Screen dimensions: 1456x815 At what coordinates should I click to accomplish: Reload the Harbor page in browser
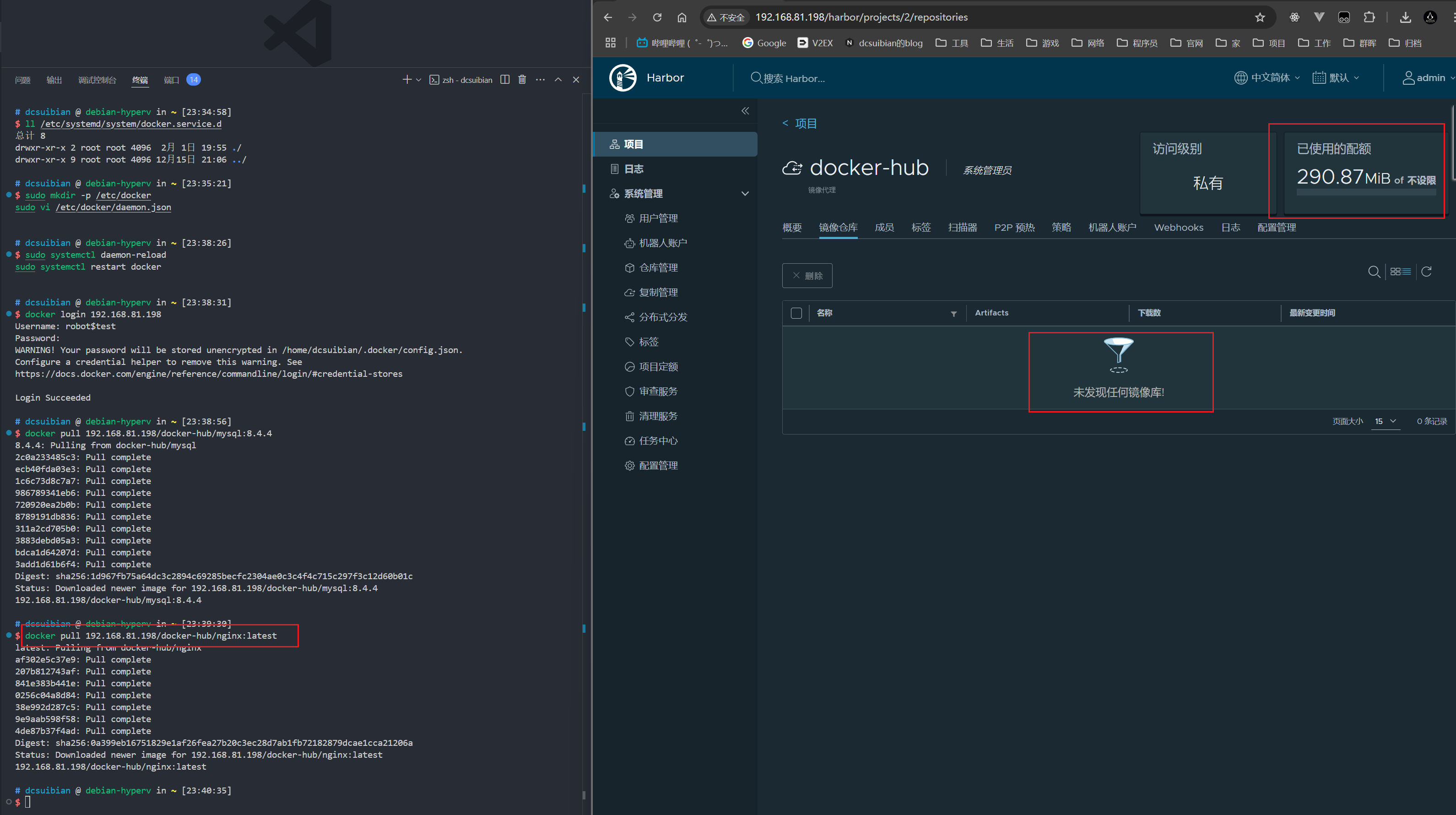[657, 17]
